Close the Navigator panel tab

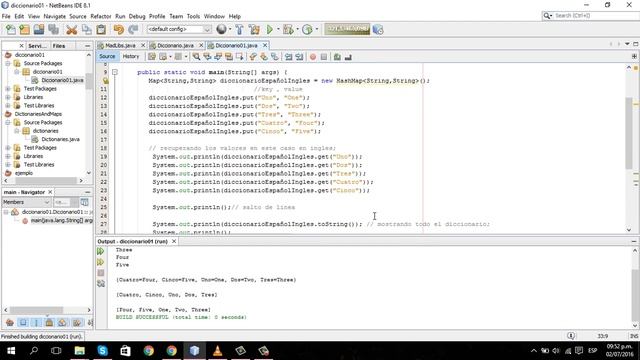click(50, 192)
